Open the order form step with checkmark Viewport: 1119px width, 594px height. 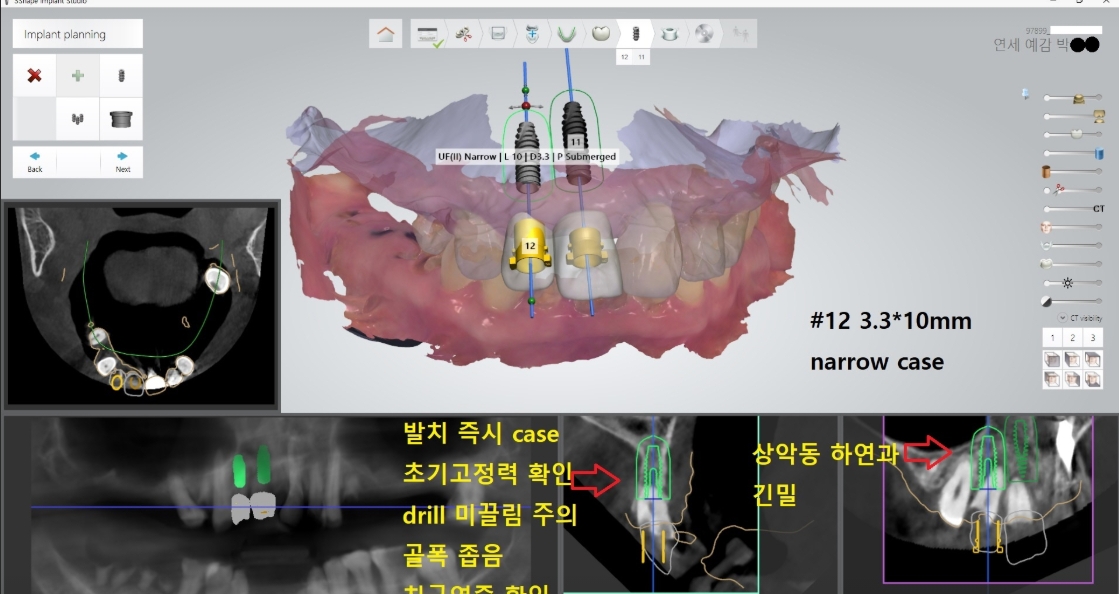coord(428,34)
